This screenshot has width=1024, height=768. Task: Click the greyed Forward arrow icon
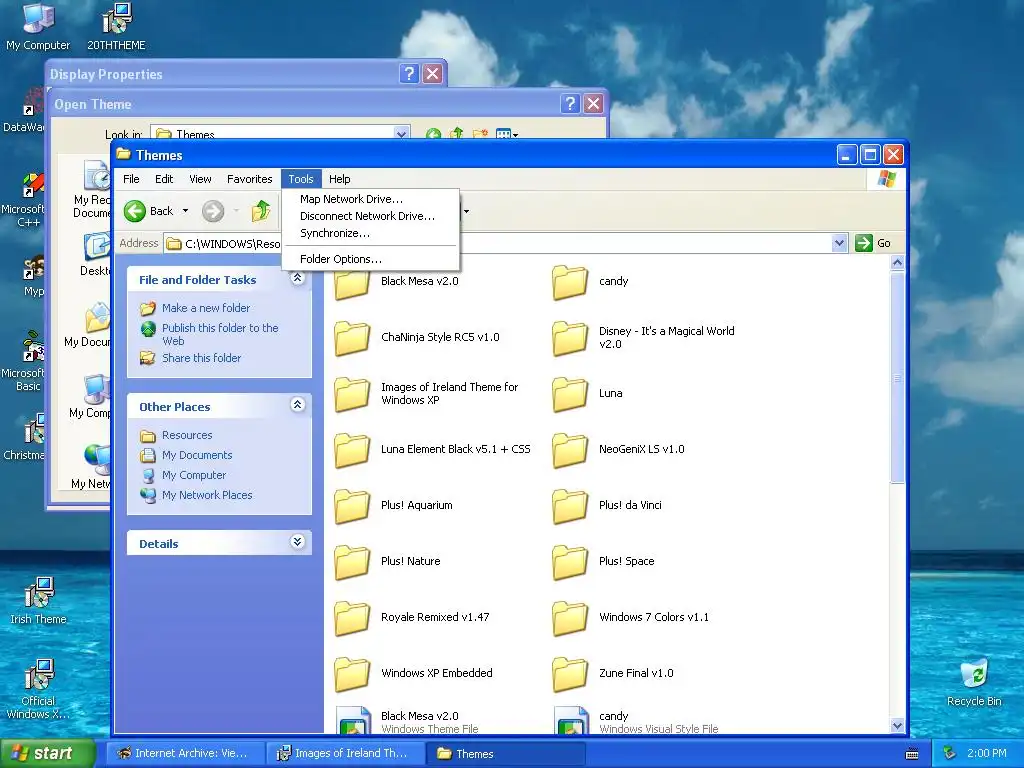tap(213, 211)
